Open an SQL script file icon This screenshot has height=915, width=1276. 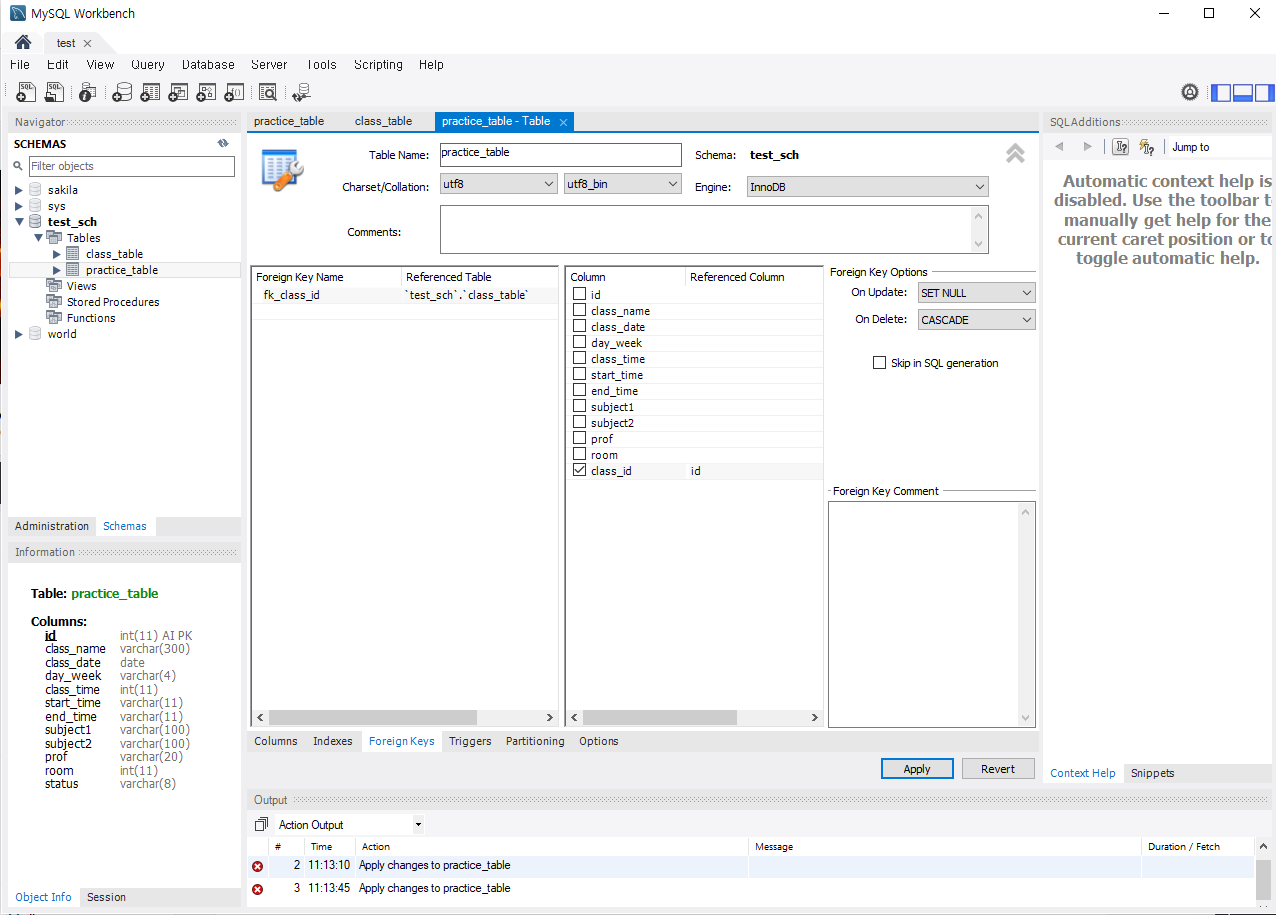55,92
